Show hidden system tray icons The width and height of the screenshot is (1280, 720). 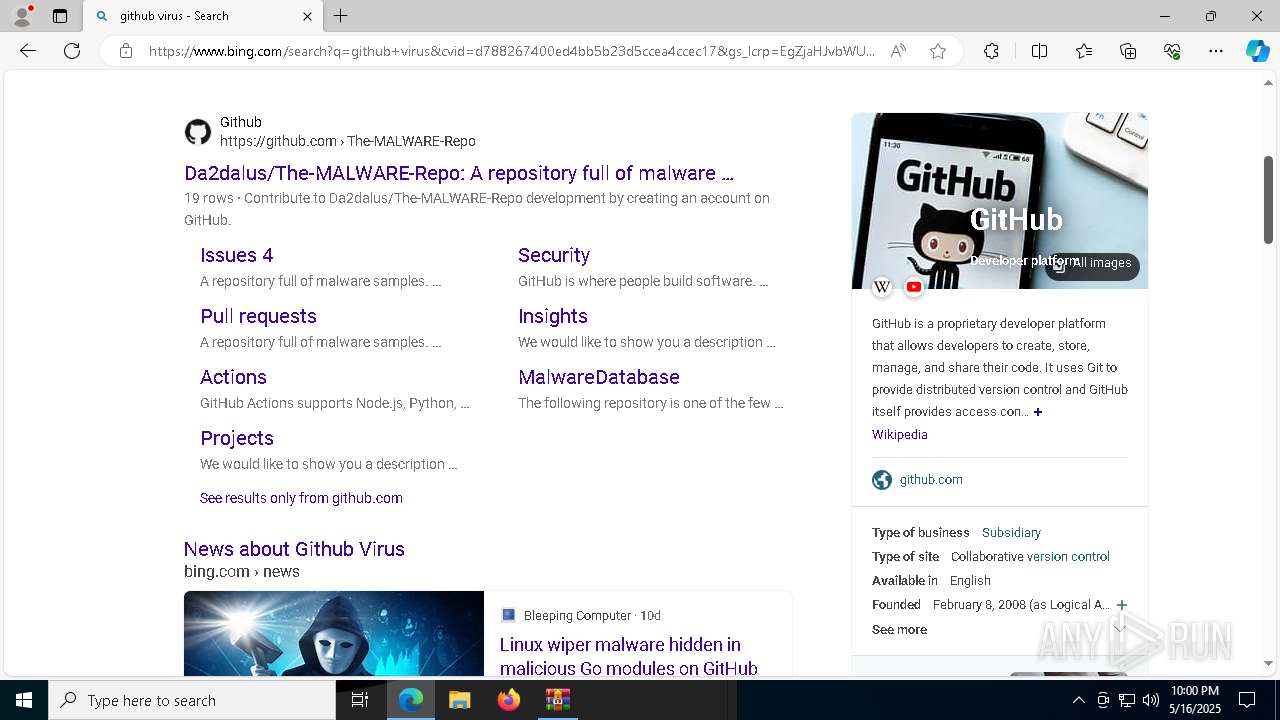tap(1078, 700)
